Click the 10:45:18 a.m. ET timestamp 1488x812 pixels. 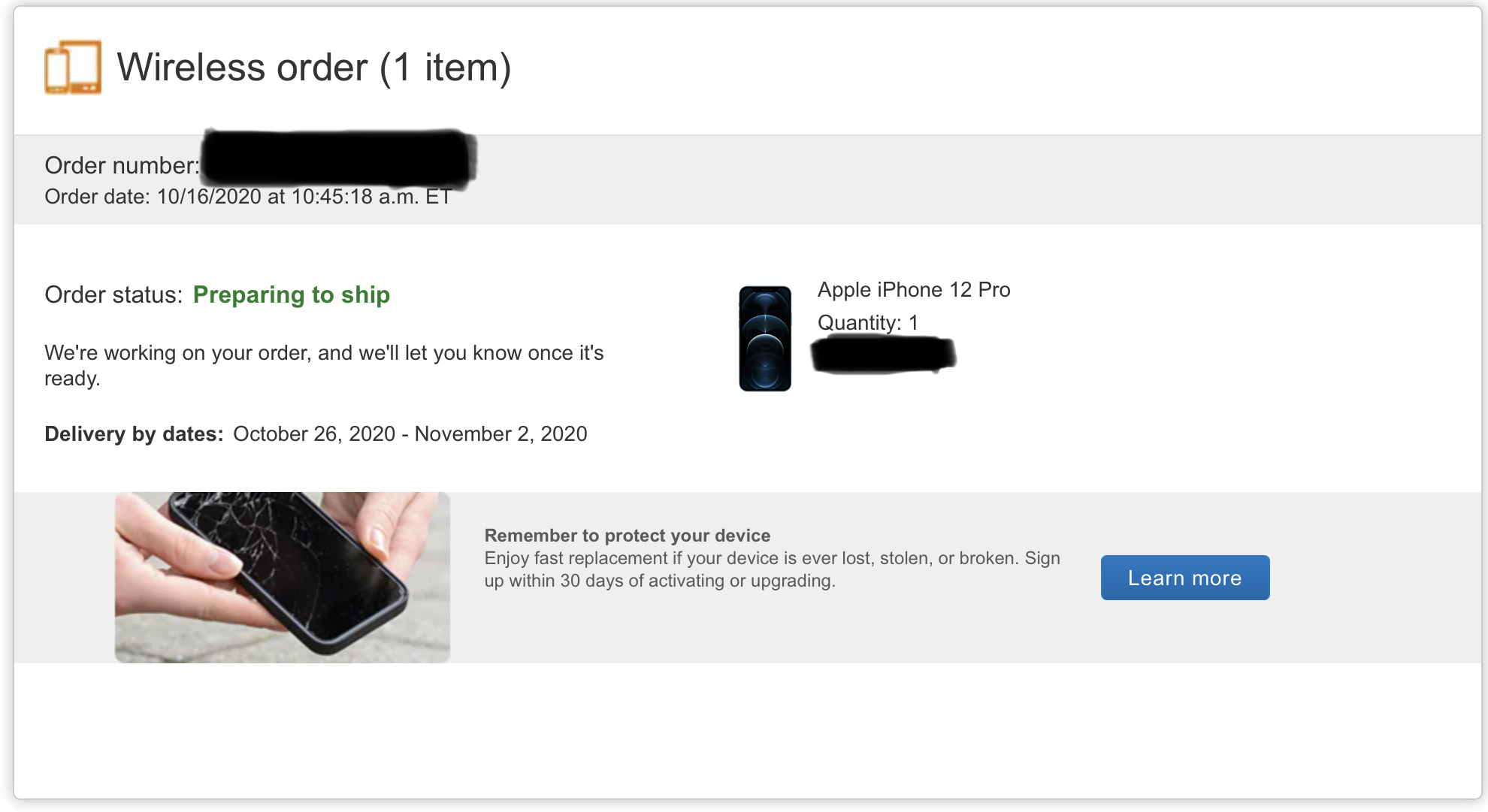click(x=372, y=197)
